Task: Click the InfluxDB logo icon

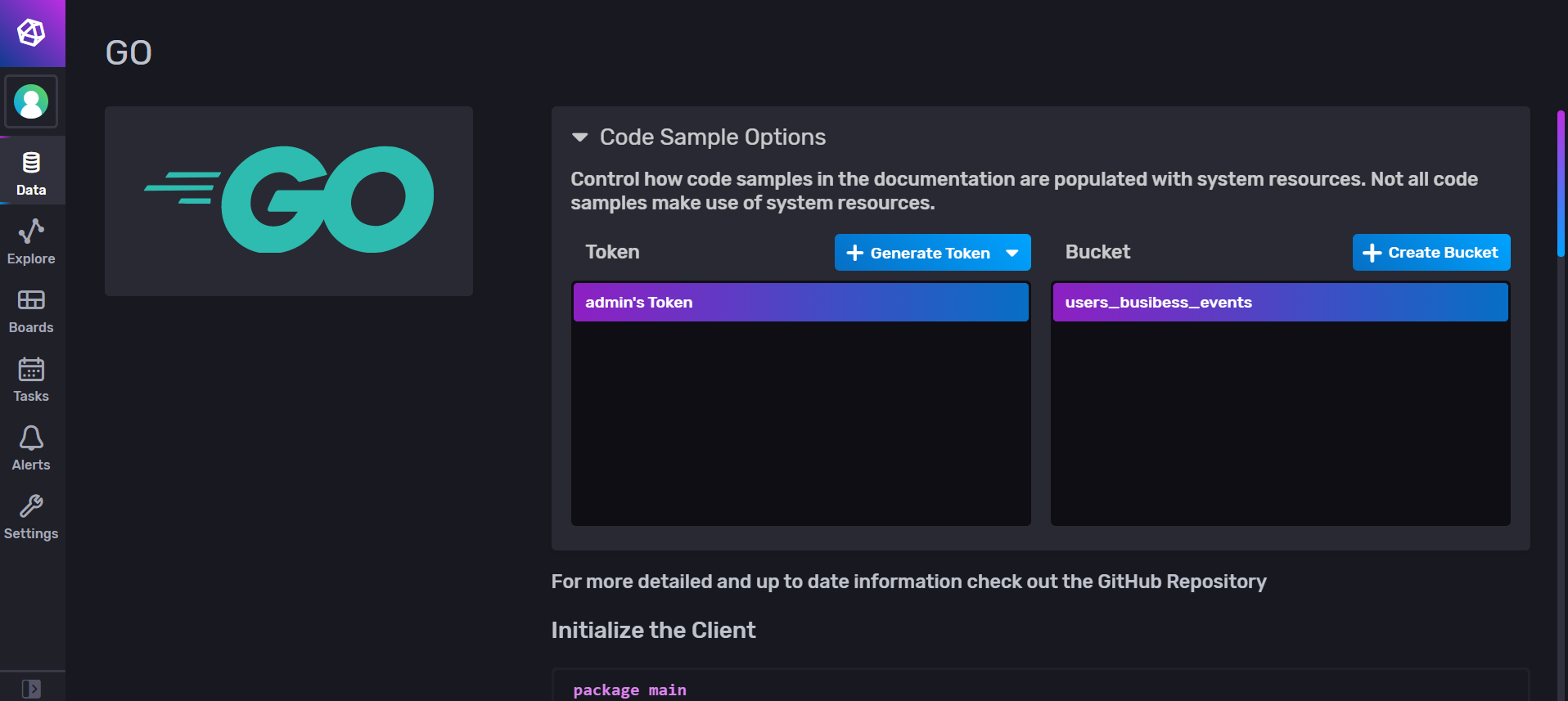Action: pos(31,33)
